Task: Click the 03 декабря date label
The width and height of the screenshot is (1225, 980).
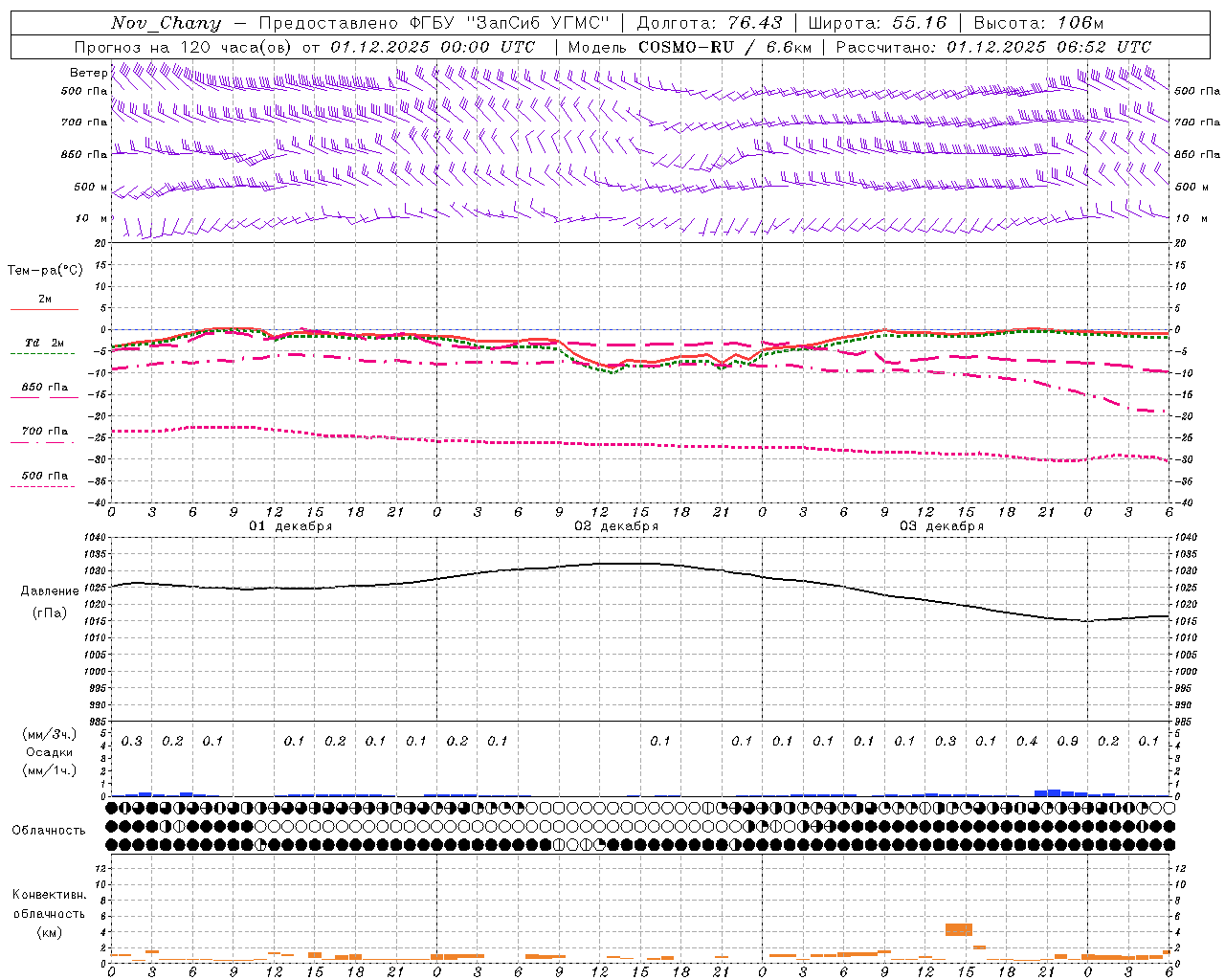Action: click(942, 526)
